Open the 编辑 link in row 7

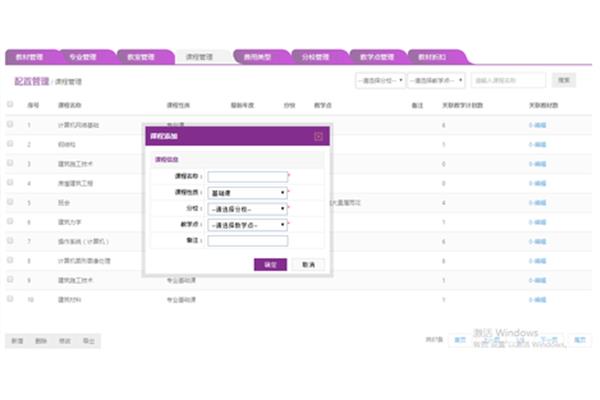538,242
